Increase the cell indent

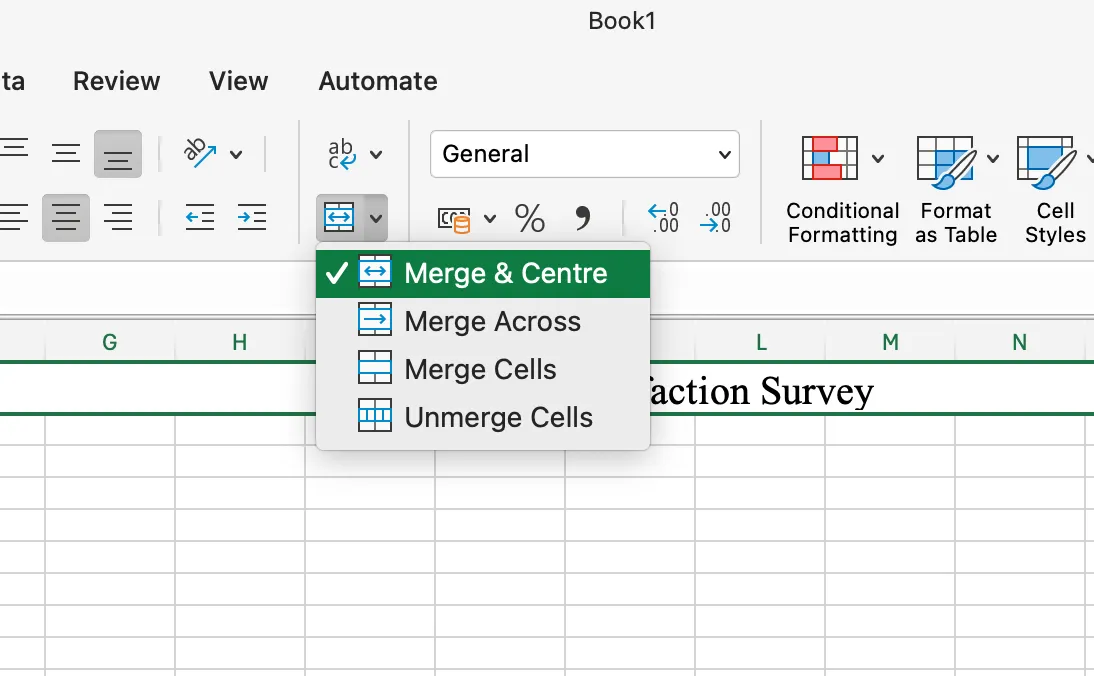[x=252, y=218]
